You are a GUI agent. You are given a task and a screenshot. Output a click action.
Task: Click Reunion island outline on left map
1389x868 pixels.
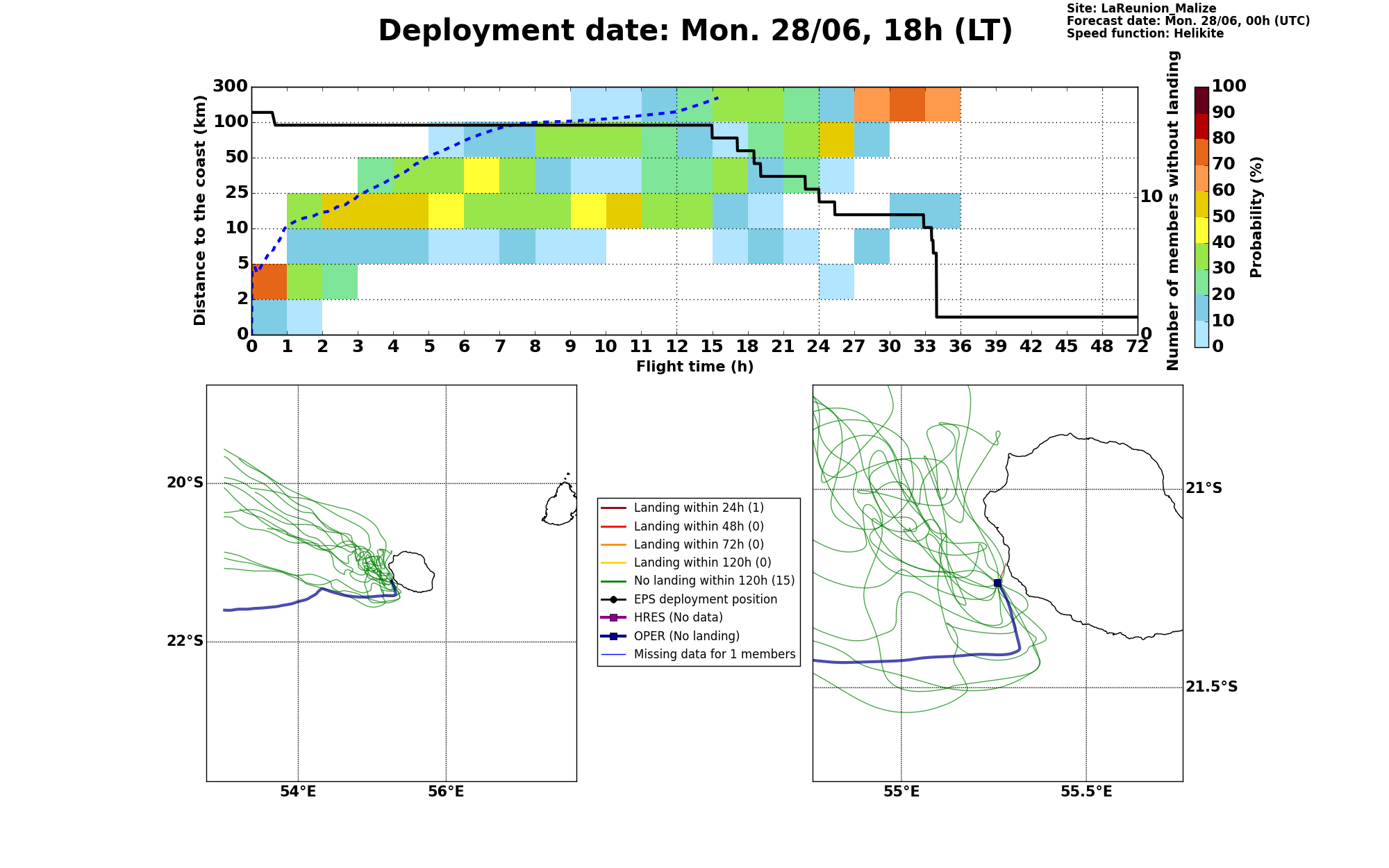coord(411,571)
